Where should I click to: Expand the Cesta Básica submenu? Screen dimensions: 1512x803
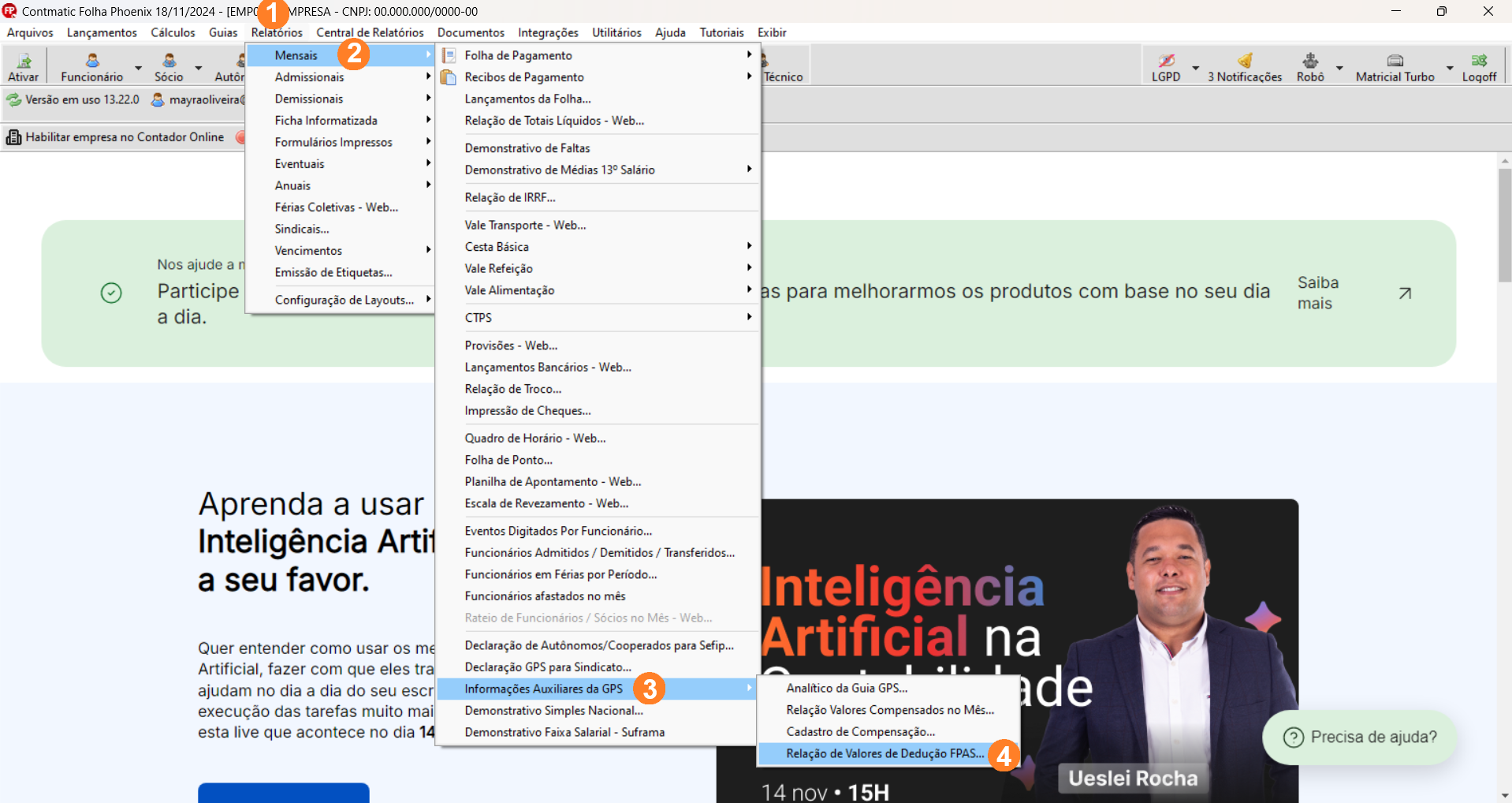(598, 247)
